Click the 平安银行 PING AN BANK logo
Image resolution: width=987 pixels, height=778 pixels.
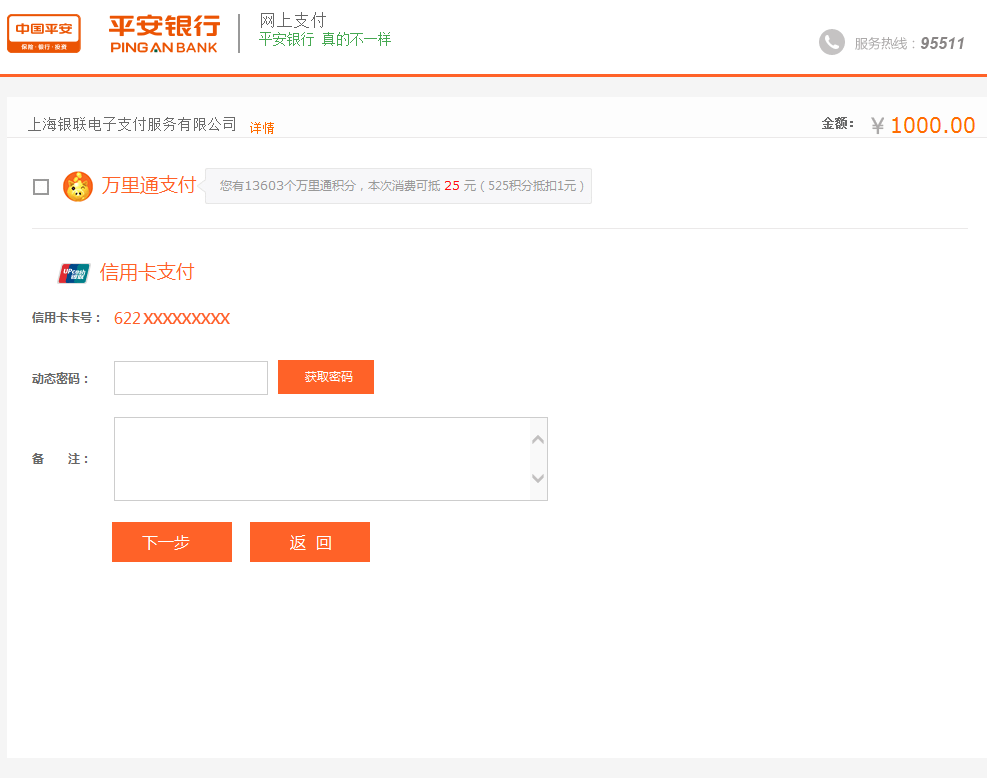click(164, 34)
